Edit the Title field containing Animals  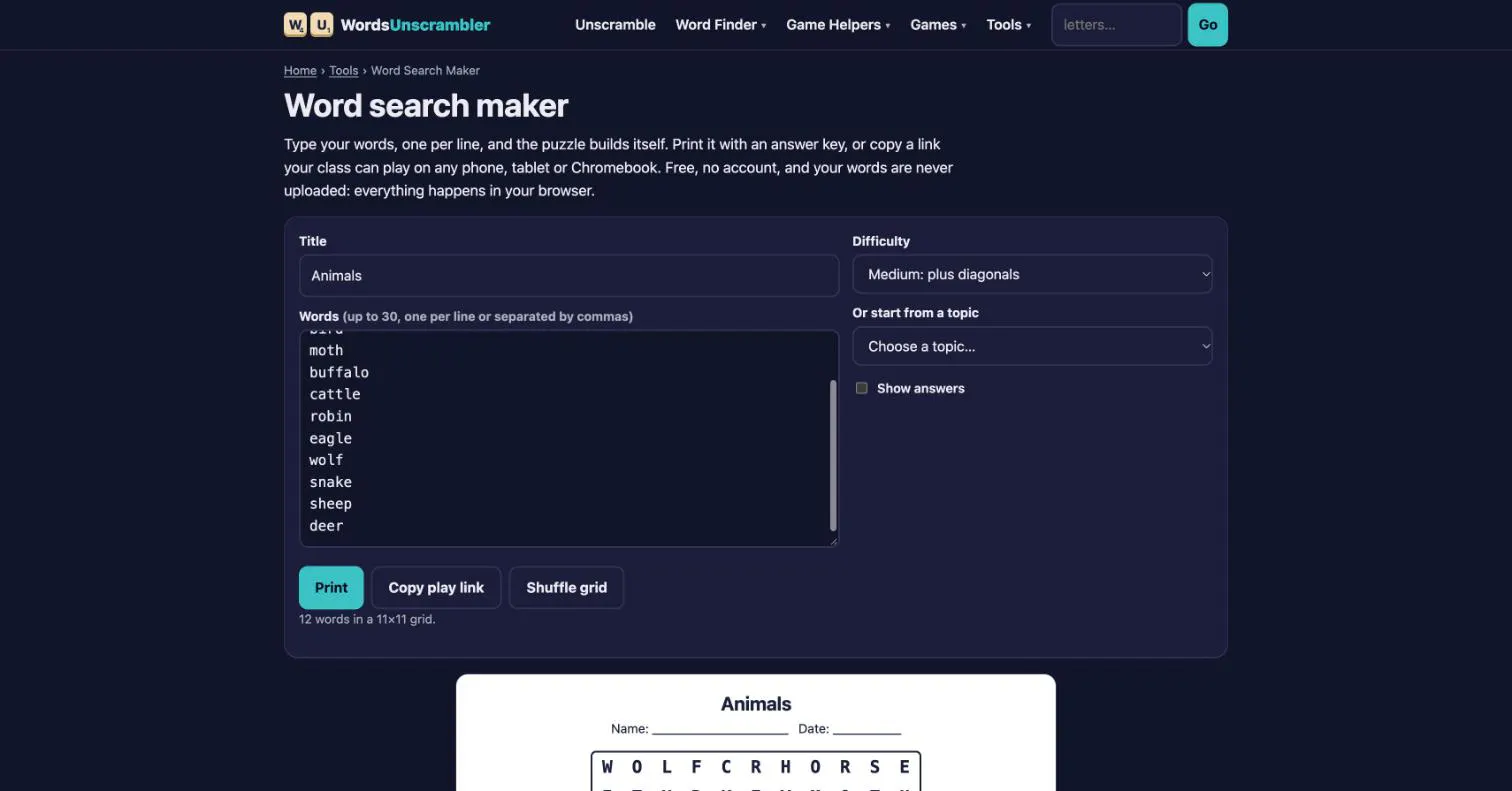pos(569,275)
